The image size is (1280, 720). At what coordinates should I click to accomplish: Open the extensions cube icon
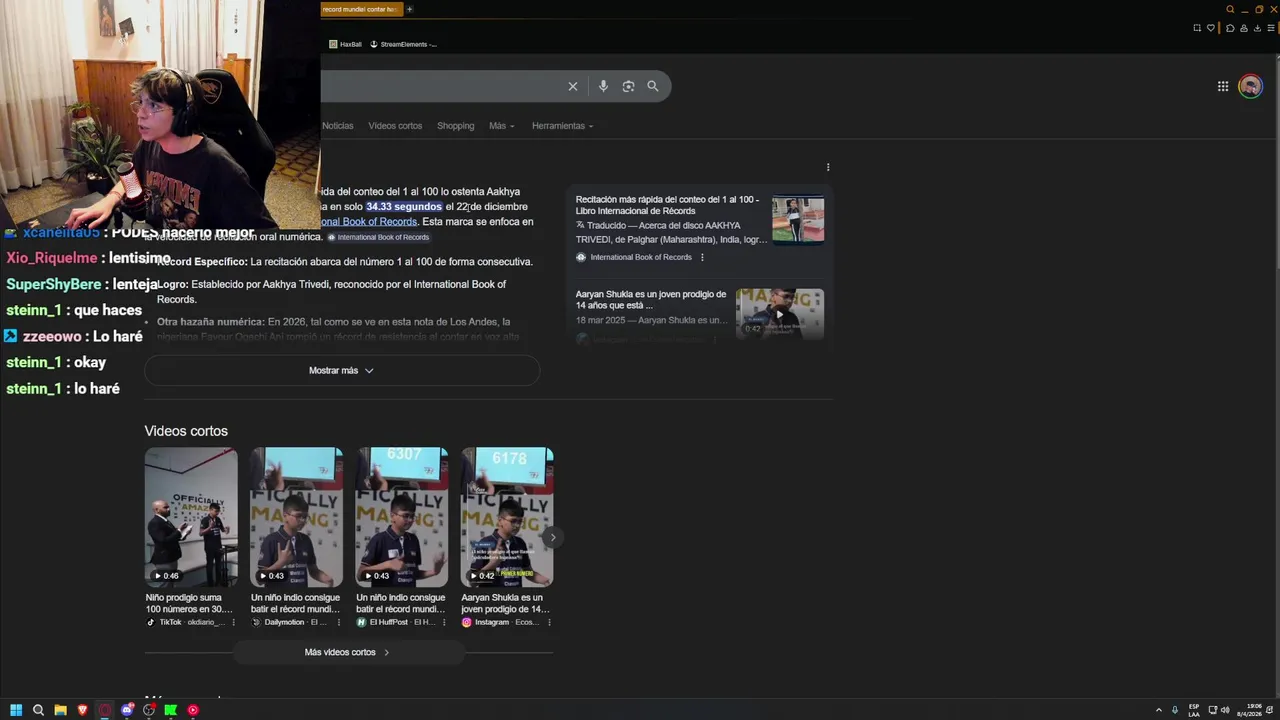pyautogui.click(x=1230, y=28)
